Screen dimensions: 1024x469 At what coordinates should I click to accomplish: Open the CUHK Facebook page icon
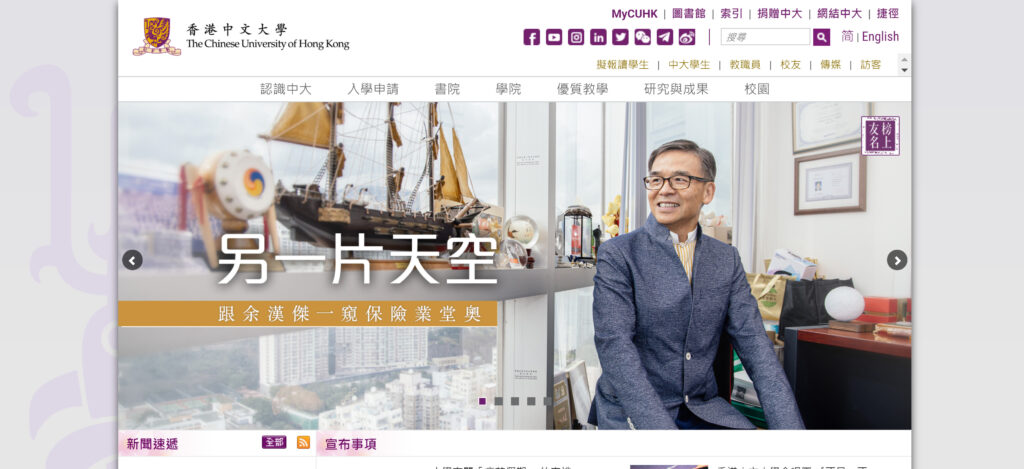point(532,37)
